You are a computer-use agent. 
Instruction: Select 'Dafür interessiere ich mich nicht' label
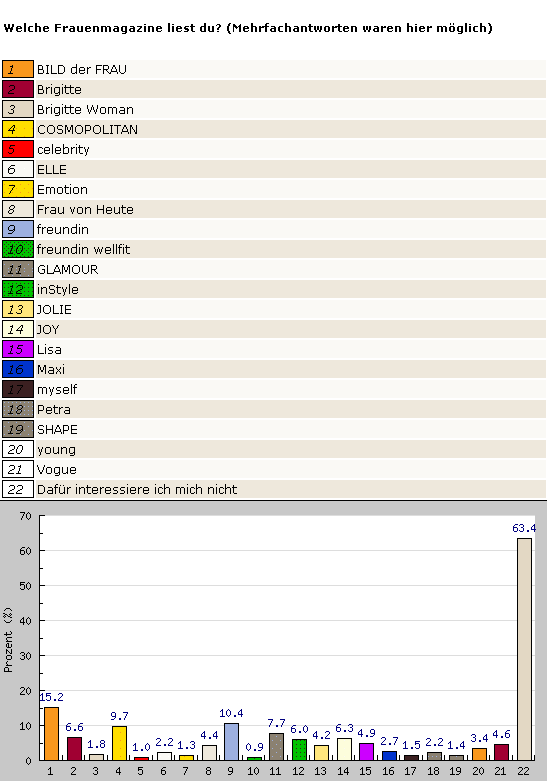click(137, 489)
